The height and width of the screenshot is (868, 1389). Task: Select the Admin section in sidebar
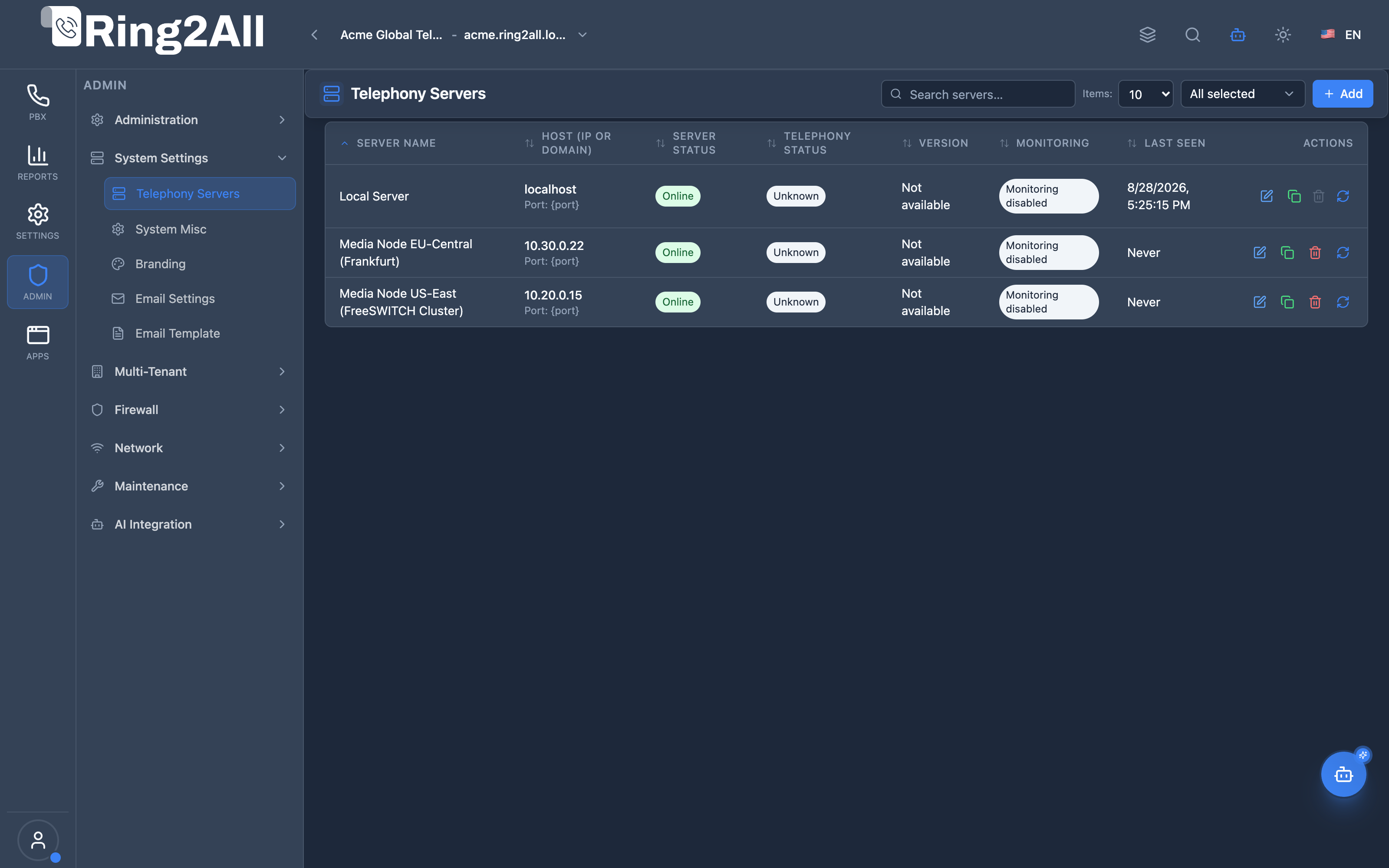(38, 282)
